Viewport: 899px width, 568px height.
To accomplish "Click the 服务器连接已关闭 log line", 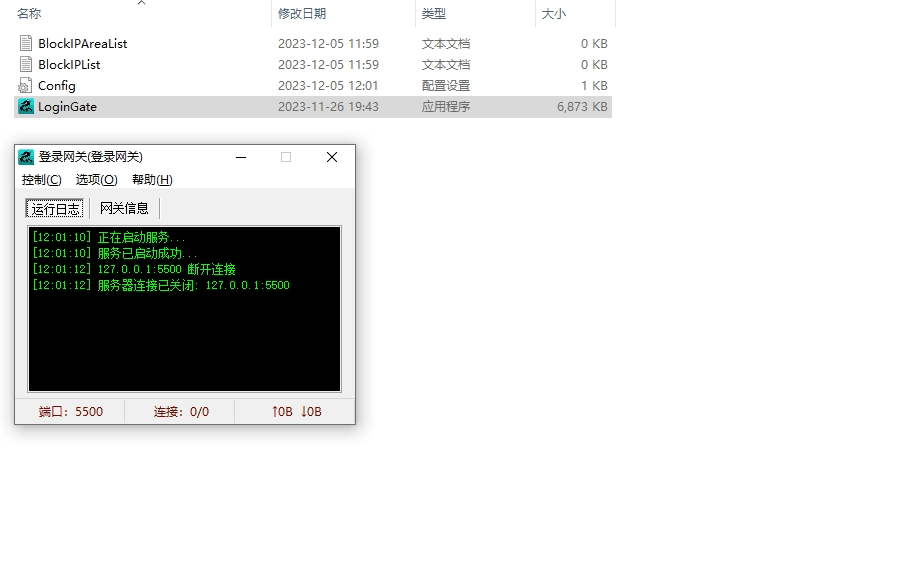I will [161, 285].
